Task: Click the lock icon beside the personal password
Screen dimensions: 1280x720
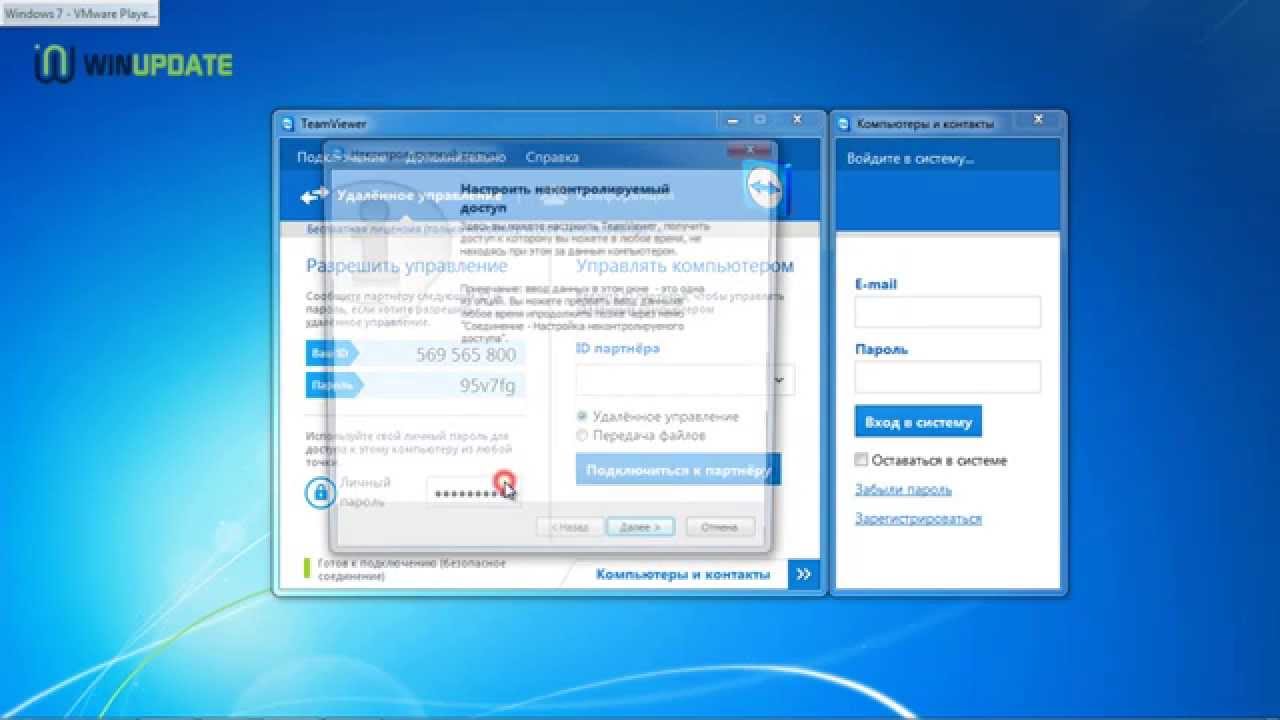Action: click(320, 491)
